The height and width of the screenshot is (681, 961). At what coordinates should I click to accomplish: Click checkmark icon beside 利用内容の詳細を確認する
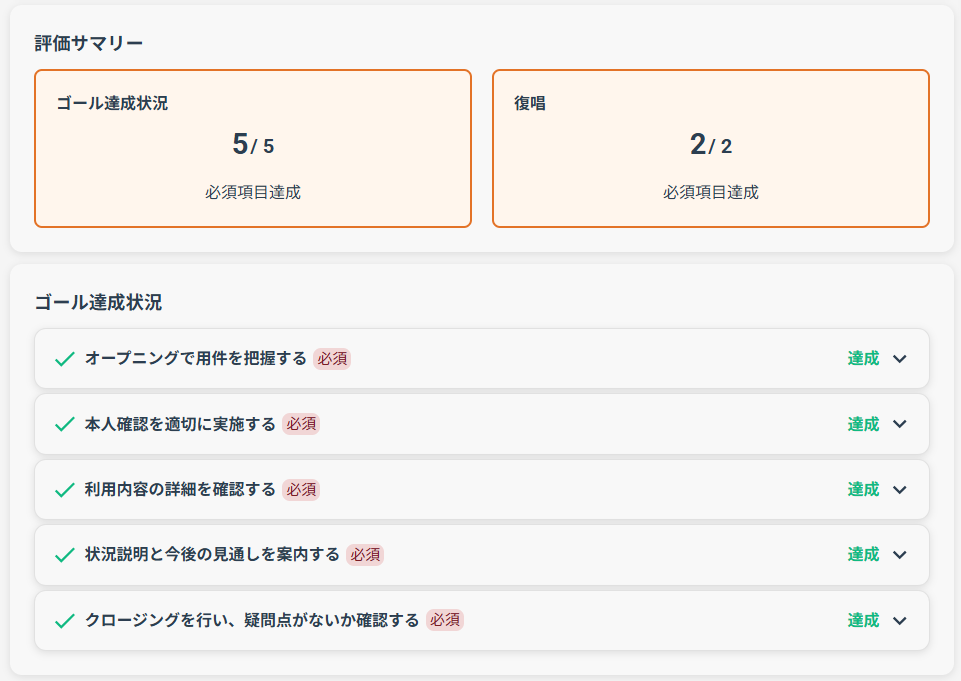click(x=65, y=490)
